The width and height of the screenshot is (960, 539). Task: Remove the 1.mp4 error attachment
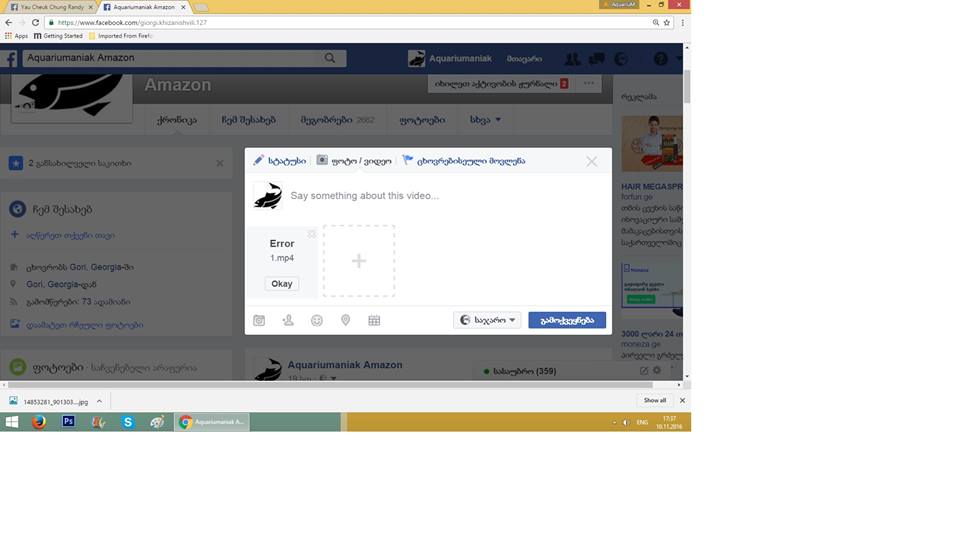click(312, 234)
